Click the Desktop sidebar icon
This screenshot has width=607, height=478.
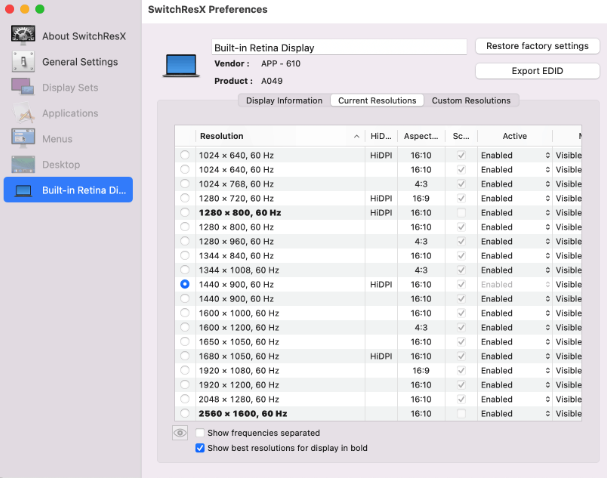click(23, 164)
